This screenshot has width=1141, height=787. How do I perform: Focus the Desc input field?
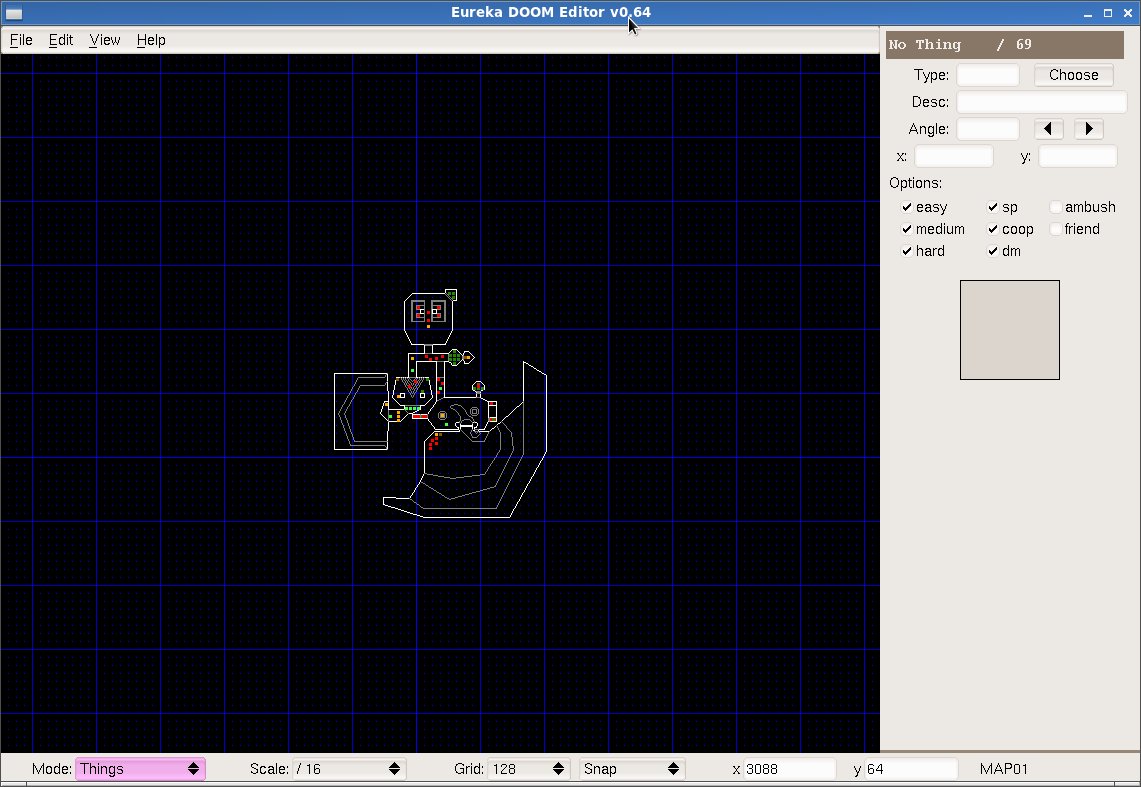pos(1041,102)
